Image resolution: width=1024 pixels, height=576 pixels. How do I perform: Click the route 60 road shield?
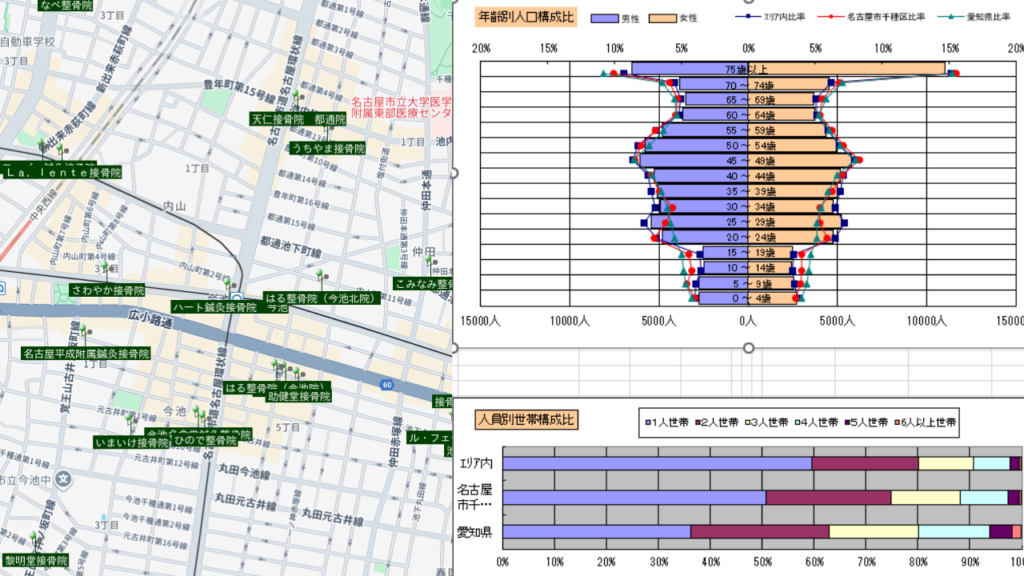tap(386, 384)
